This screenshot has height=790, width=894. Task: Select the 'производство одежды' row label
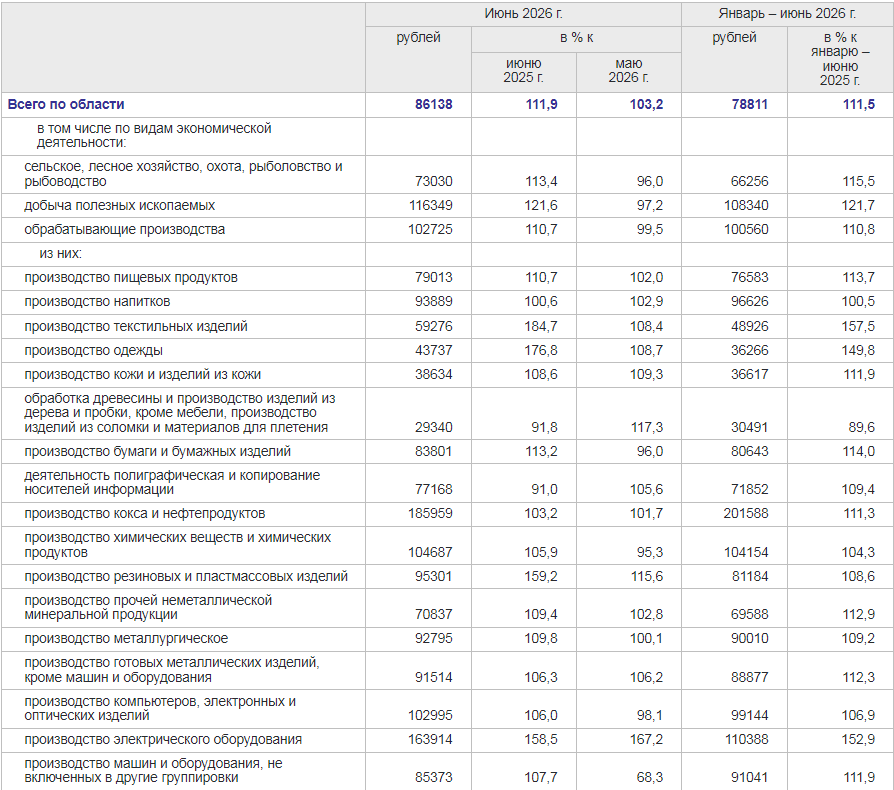click(x=94, y=350)
